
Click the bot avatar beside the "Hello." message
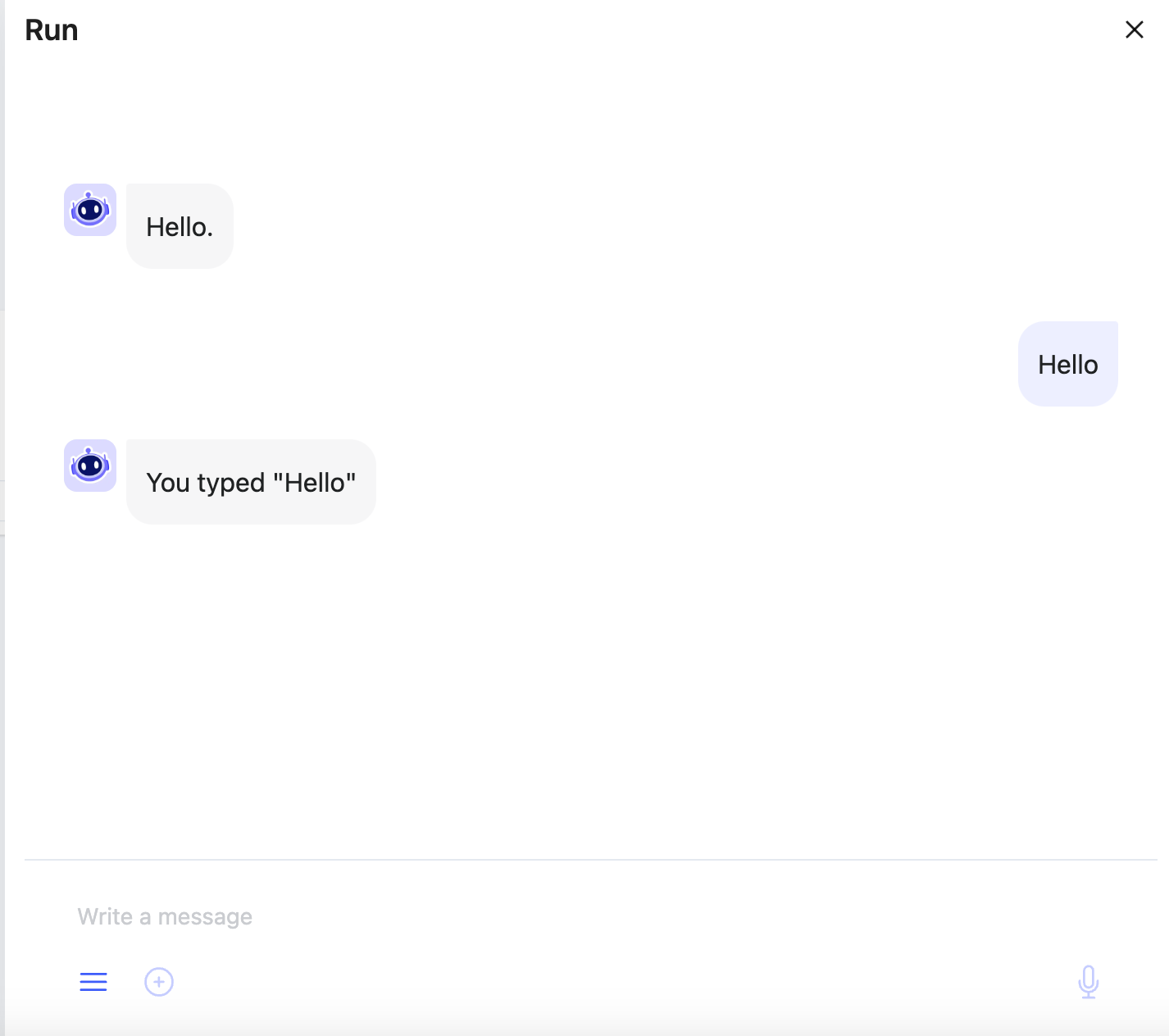(90, 210)
